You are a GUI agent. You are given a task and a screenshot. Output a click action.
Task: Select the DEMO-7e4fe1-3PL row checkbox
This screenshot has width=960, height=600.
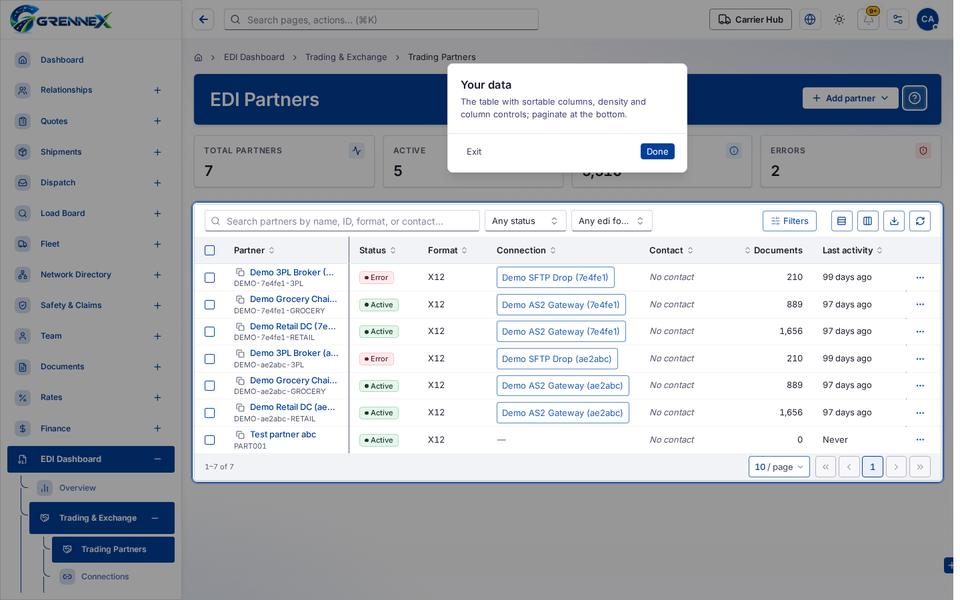pos(209,277)
